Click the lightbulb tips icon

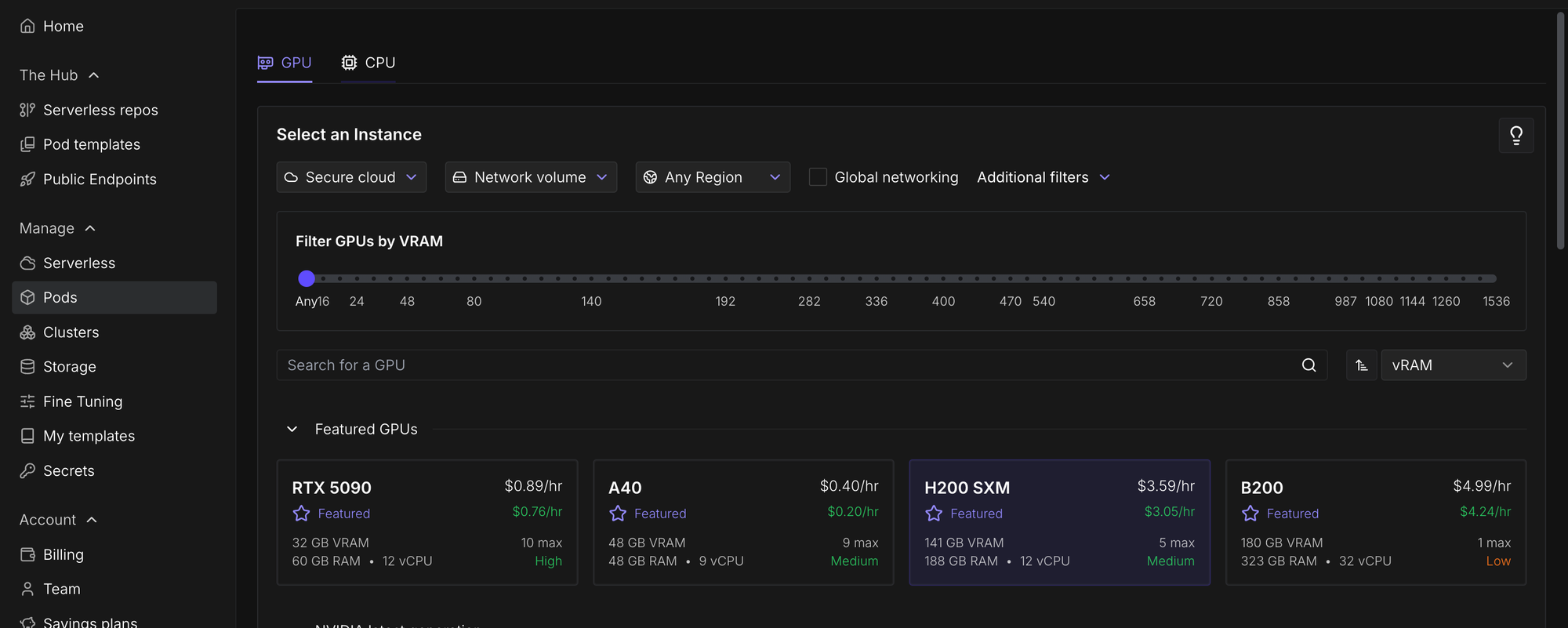pyautogui.click(x=1515, y=136)
